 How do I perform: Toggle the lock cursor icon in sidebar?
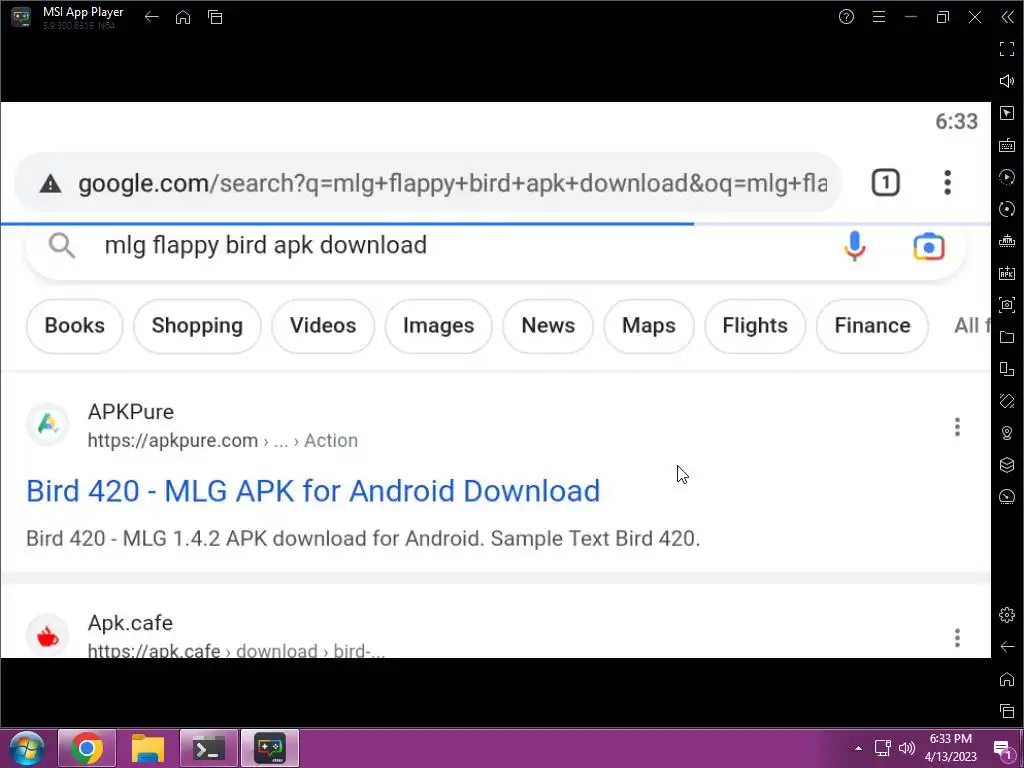click(1006, 113)
